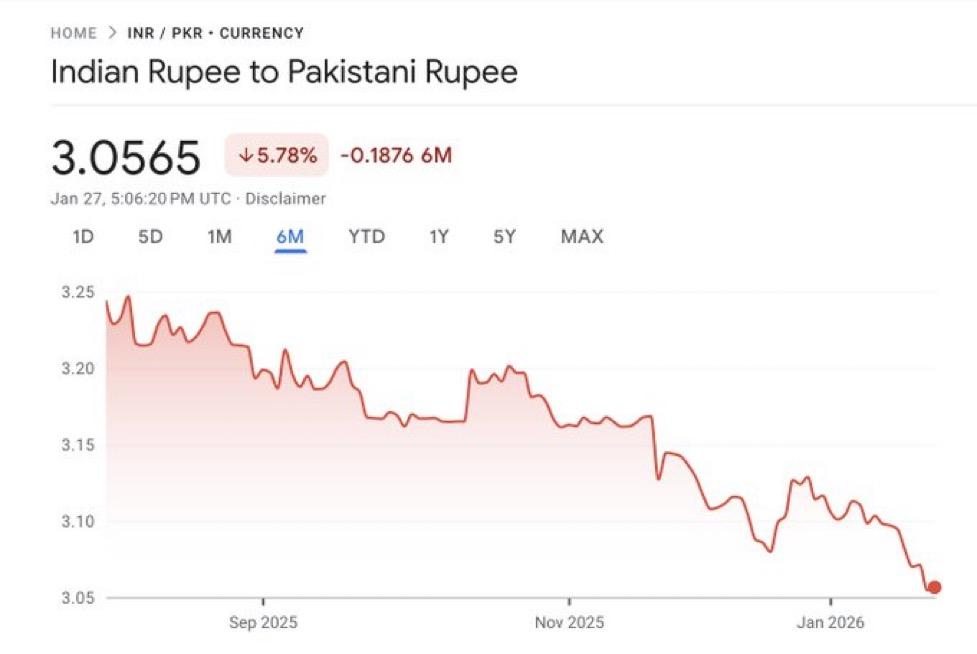Select the 6M range tab
This screenshot has height=654, width=977.
tap(290, 237)
